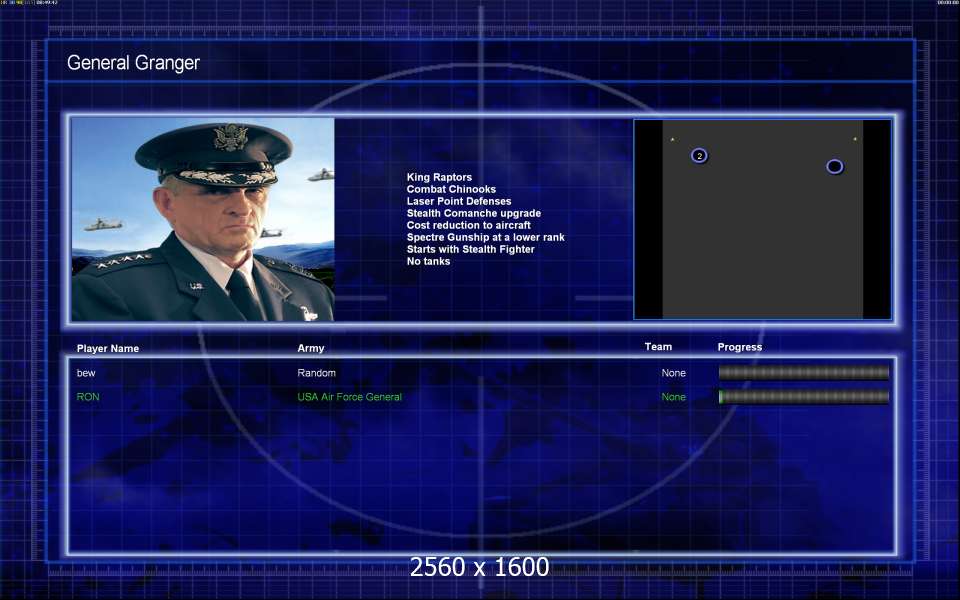Click RON's loading progress bar
This screenshot has width=960, height=600.
tap(803, 397)
